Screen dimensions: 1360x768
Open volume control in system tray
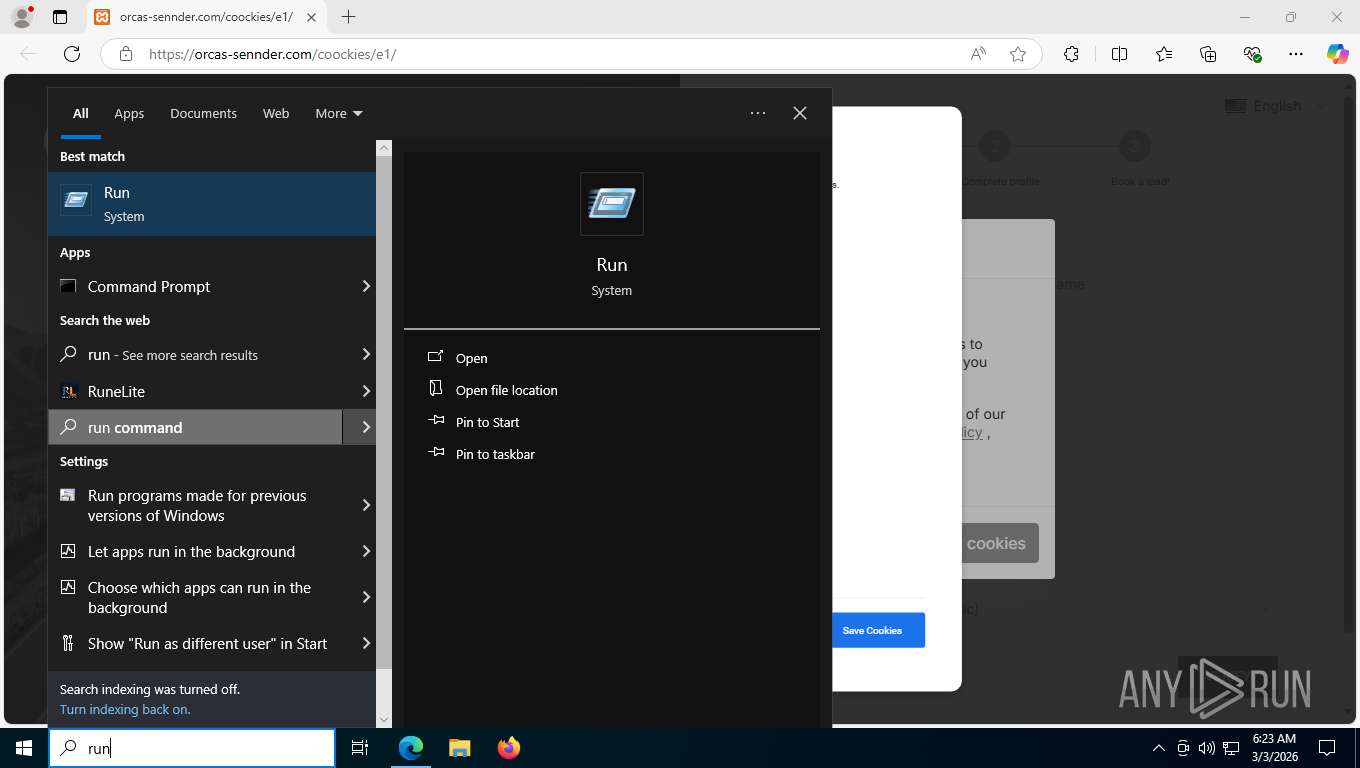1206,747
